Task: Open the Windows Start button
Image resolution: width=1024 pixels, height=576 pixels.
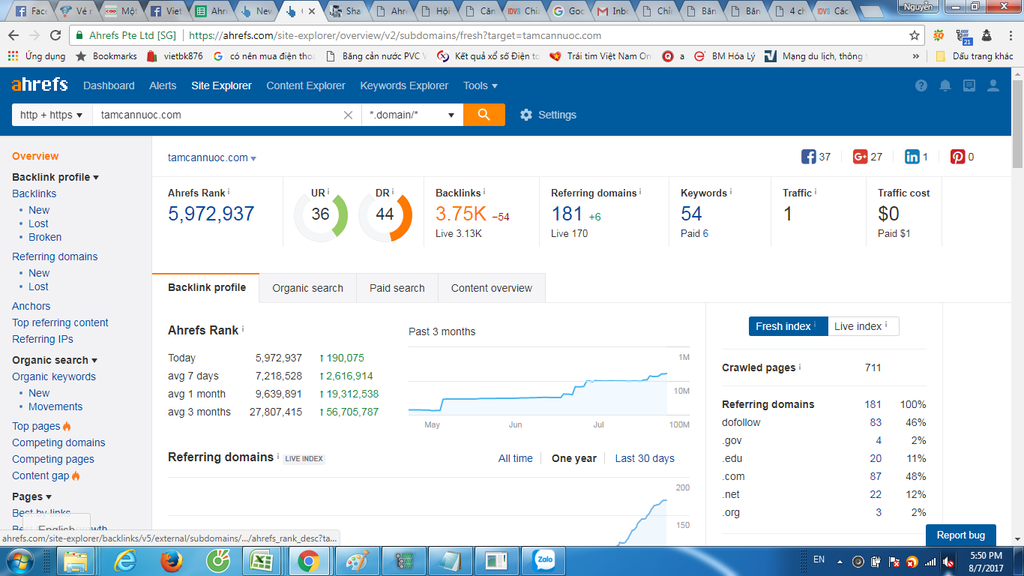Action: coord(20,561)
